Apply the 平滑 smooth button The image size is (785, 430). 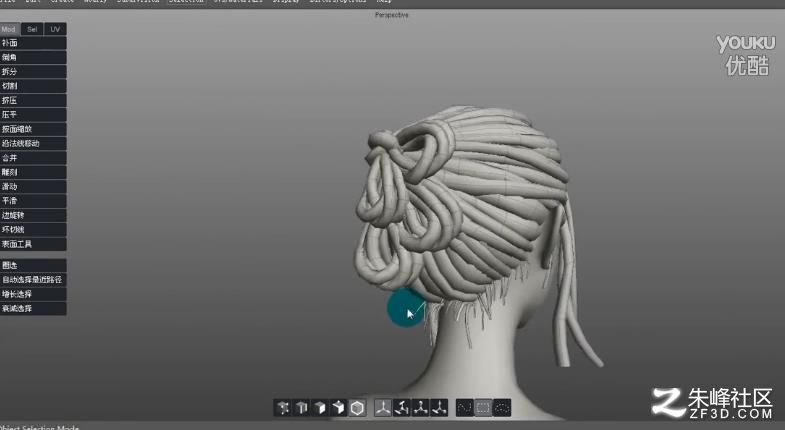point(33,201)
